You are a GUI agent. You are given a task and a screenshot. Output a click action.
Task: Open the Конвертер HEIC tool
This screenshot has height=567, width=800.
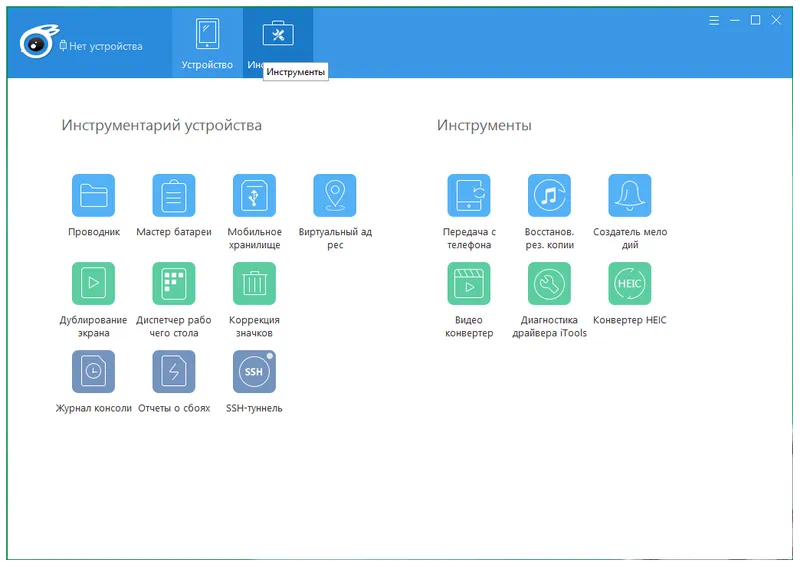point(630,283)
